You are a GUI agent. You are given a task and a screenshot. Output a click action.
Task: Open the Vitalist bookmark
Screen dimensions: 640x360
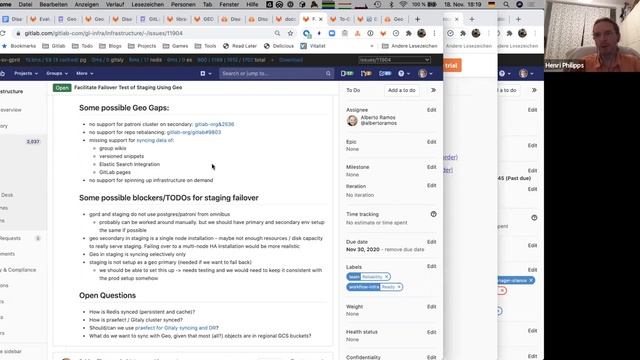[313, 46]
